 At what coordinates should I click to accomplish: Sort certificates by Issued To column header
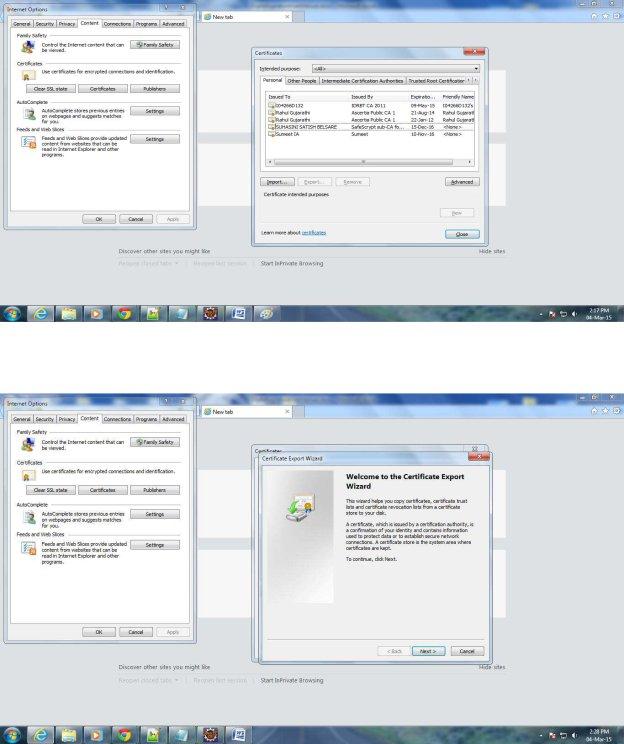[307, 97]
